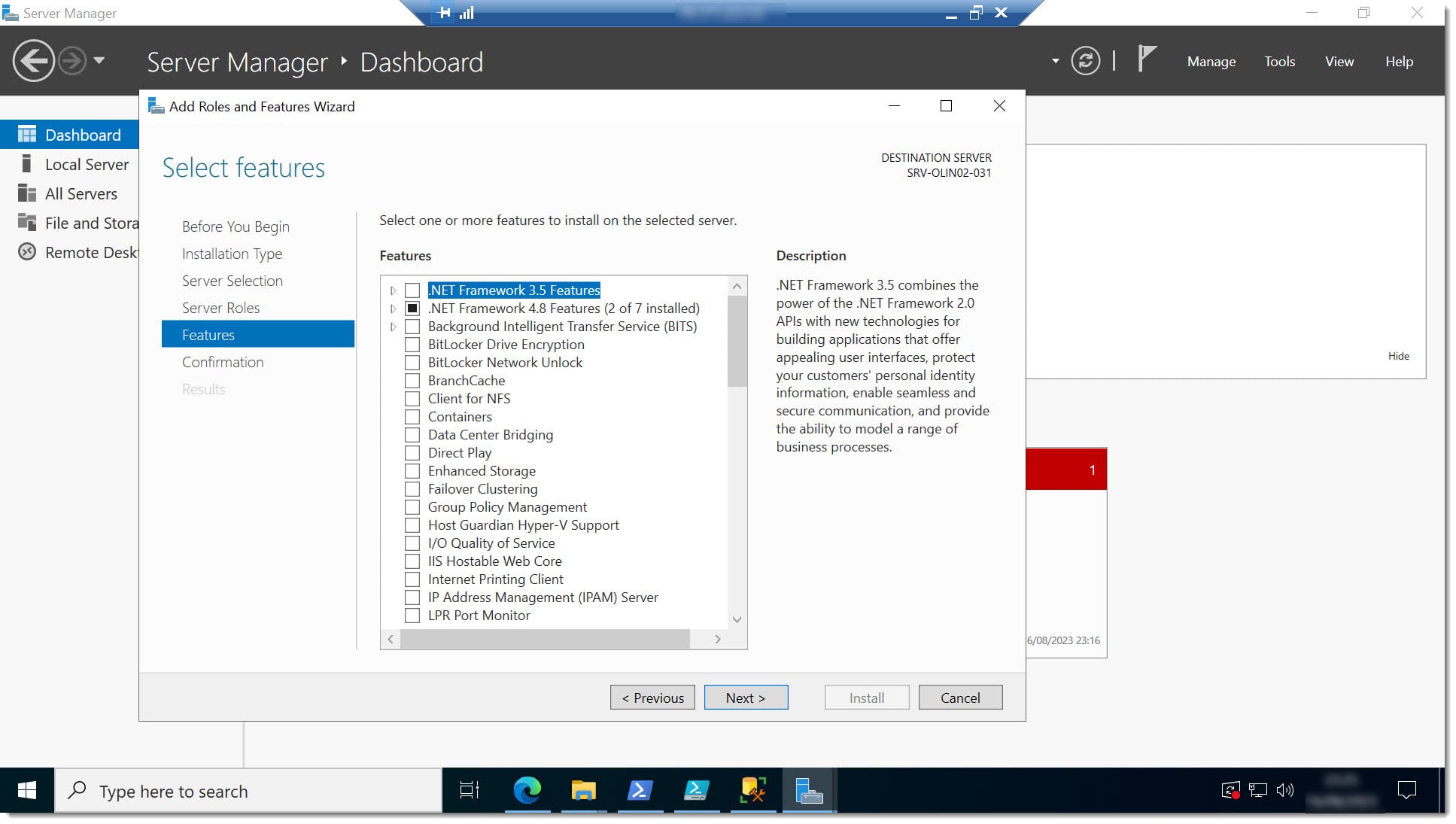1456x824 pixels.
Task: Check BitLocker Network Unlock checkbox
Action: point(412,363)
